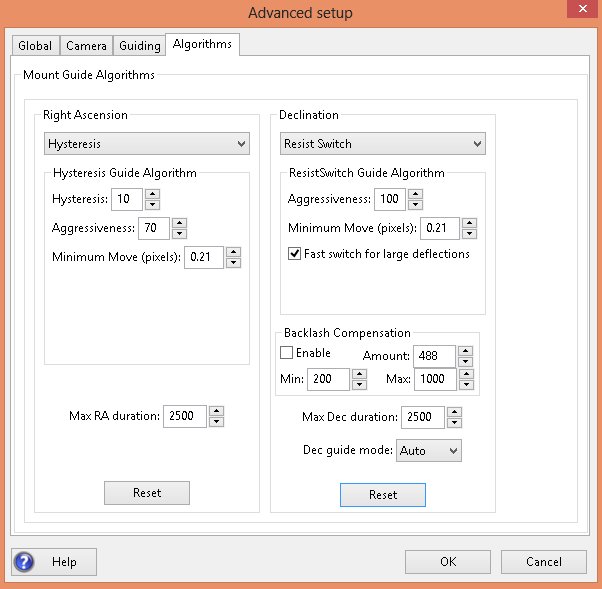The height and width of the screenshot is (589, 602).
Task: Increase Max Dec duration with up arrow
Action: (455, 412)
